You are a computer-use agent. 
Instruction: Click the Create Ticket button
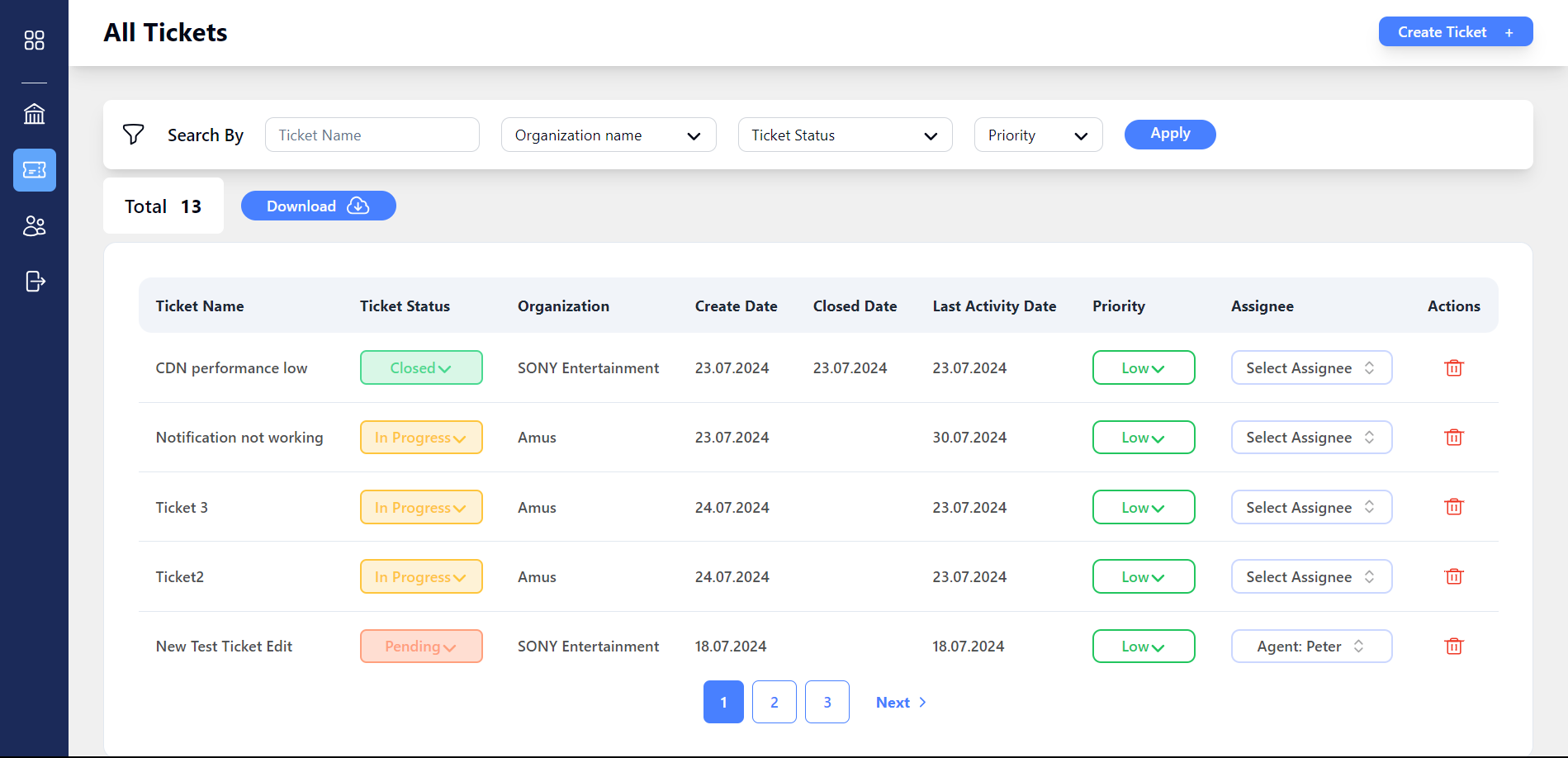1456,31
